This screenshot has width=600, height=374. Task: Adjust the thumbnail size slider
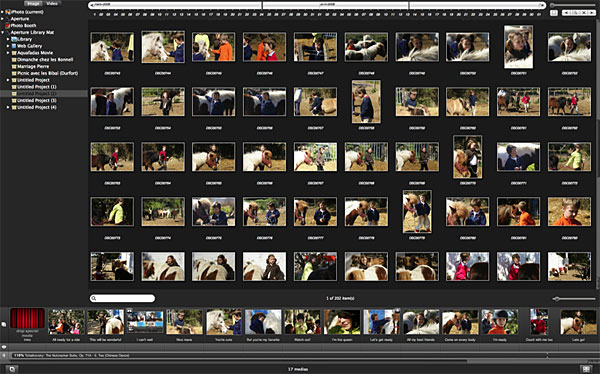(574, 299)
